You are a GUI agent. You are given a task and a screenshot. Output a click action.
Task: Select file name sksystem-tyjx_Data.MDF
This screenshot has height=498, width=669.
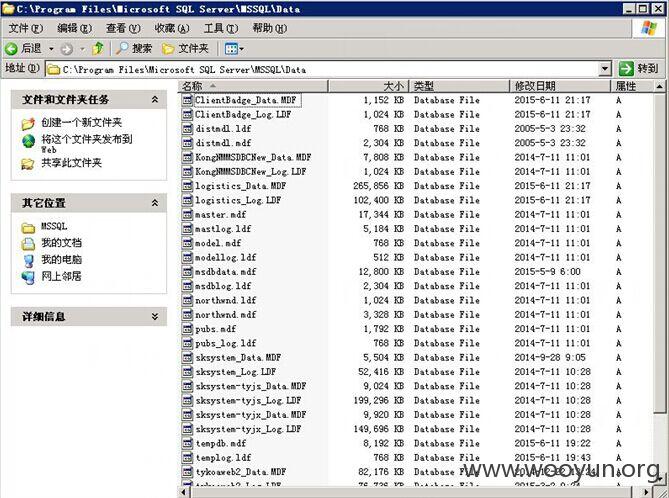tap(251, 415)
